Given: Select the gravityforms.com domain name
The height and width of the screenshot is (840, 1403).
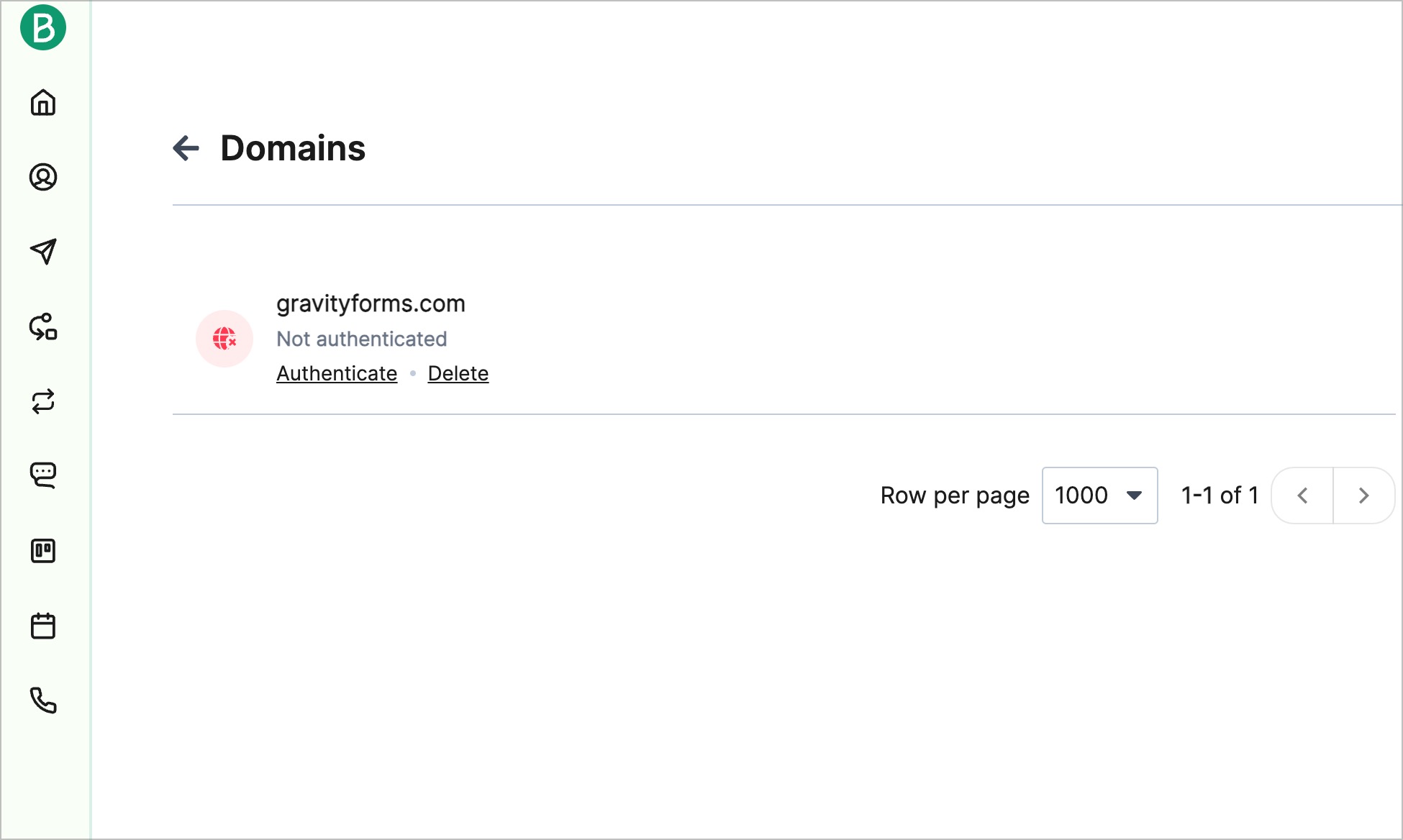Looking at the screenshot, I should [372, 303].
